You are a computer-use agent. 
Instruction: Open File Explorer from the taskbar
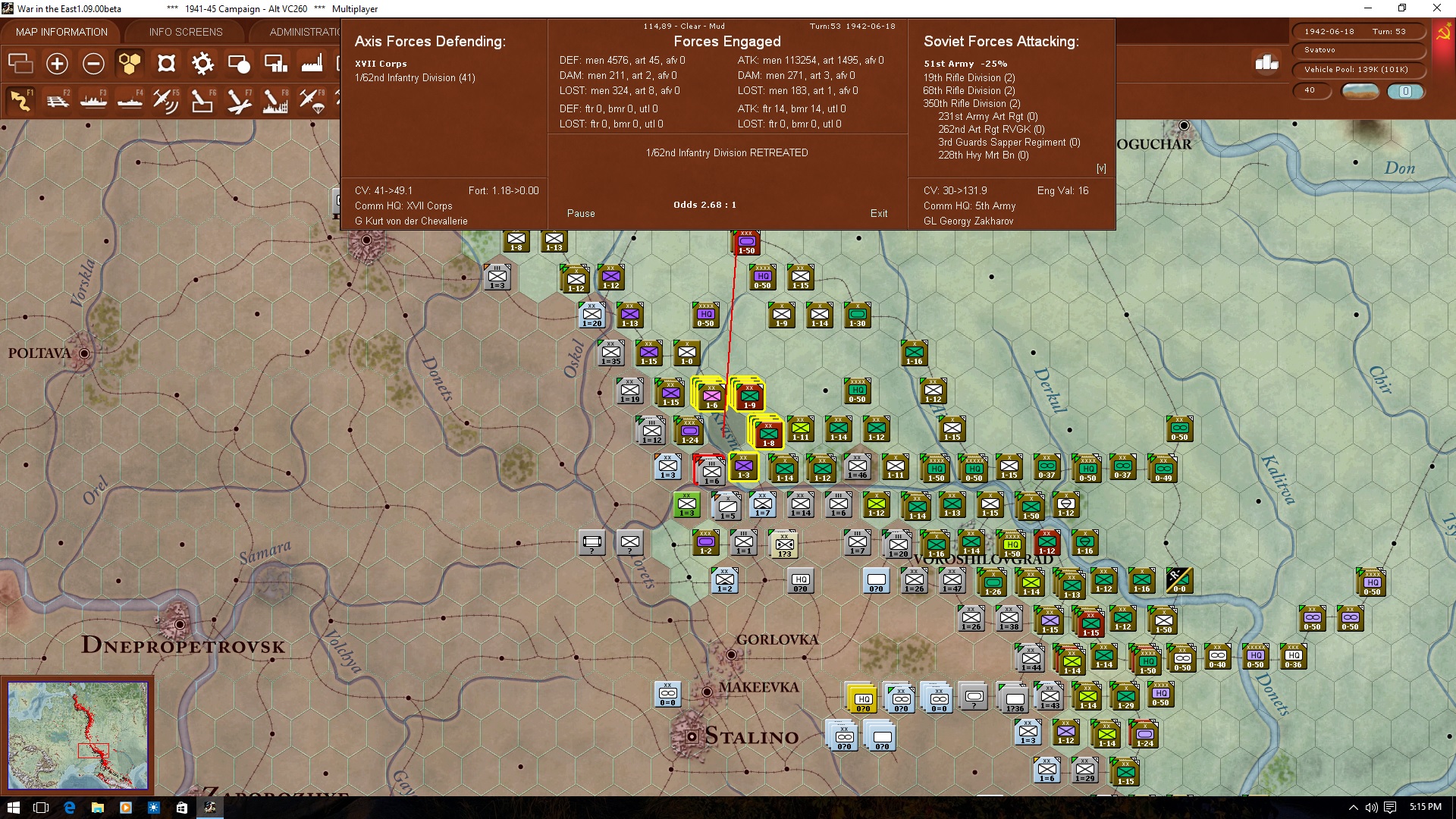point(97,808)
